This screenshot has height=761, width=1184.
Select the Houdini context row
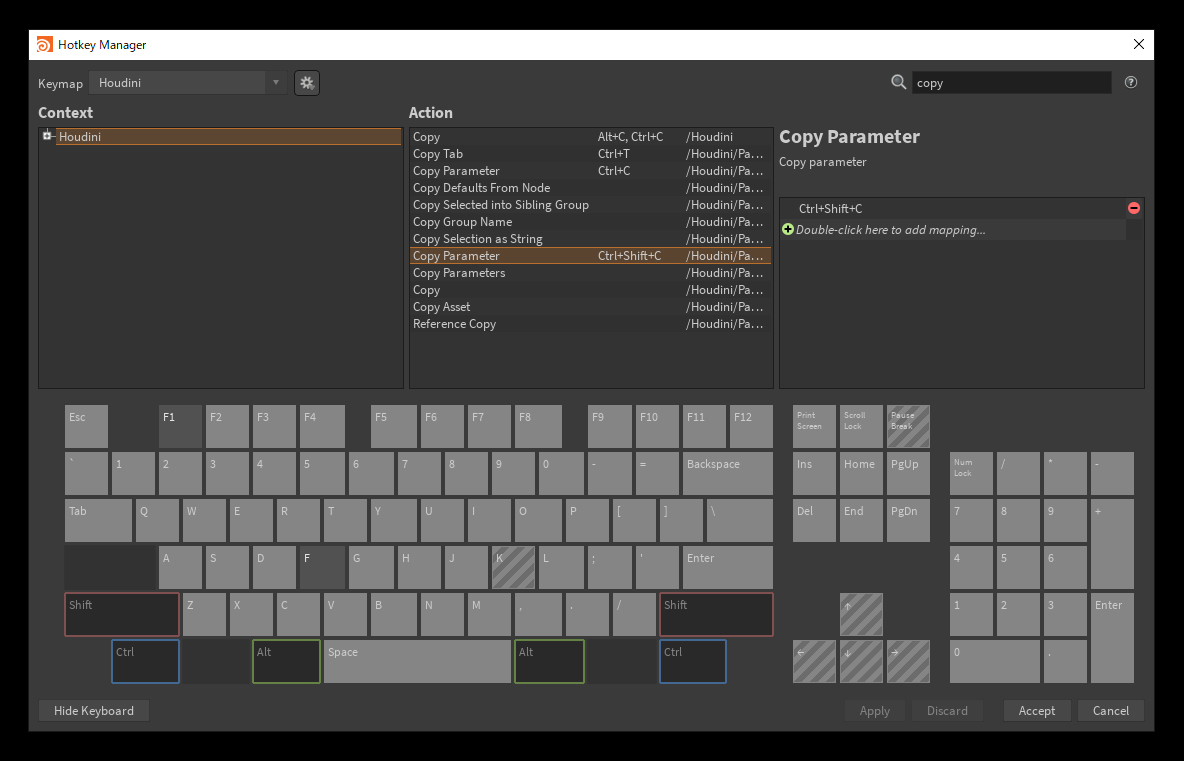coord(228,137)
